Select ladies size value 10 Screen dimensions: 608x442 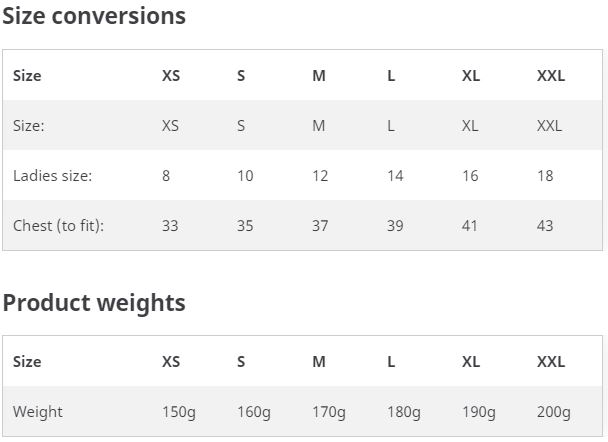coord(245,176)
